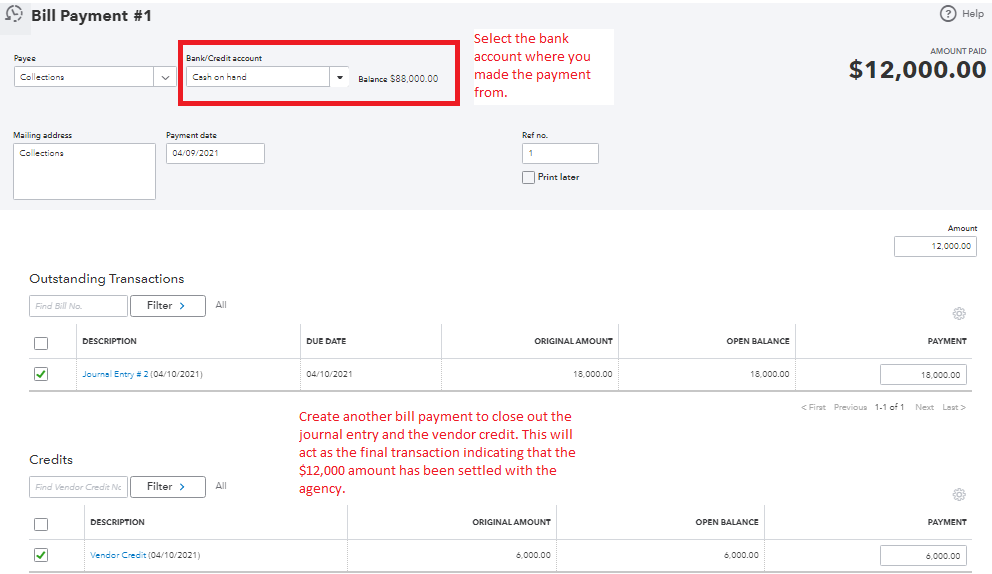Toggle select-all checkbox in the Credits header
992x574 pixels.
click(41, 524)
